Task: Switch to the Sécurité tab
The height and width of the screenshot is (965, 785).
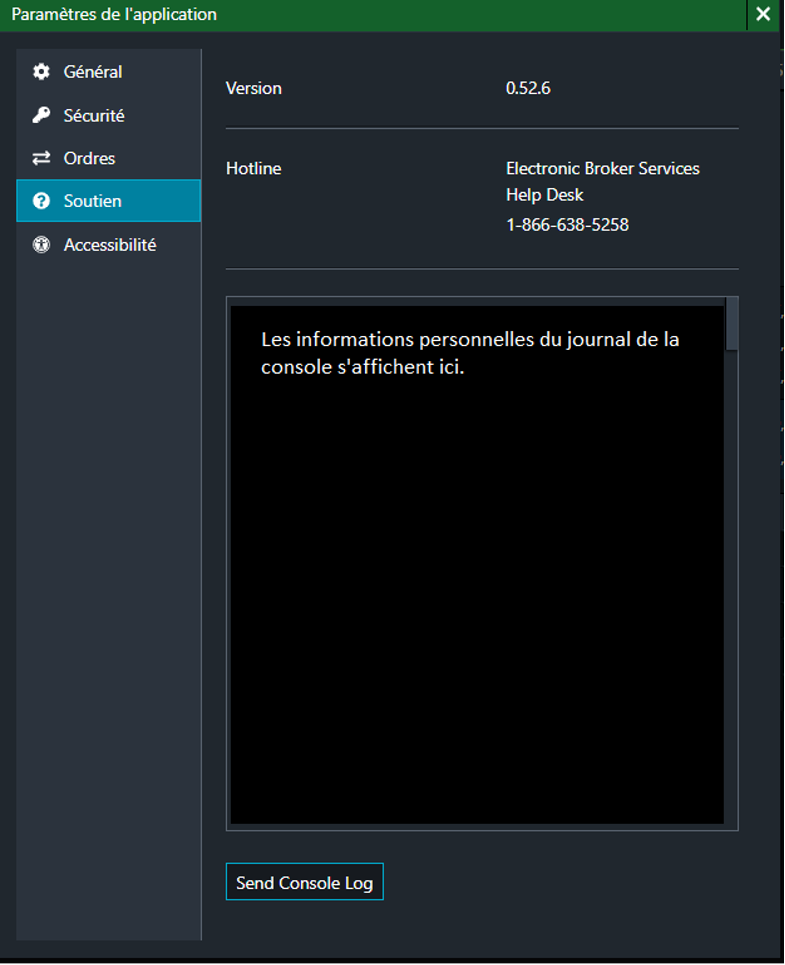Action: click(94, 116)
